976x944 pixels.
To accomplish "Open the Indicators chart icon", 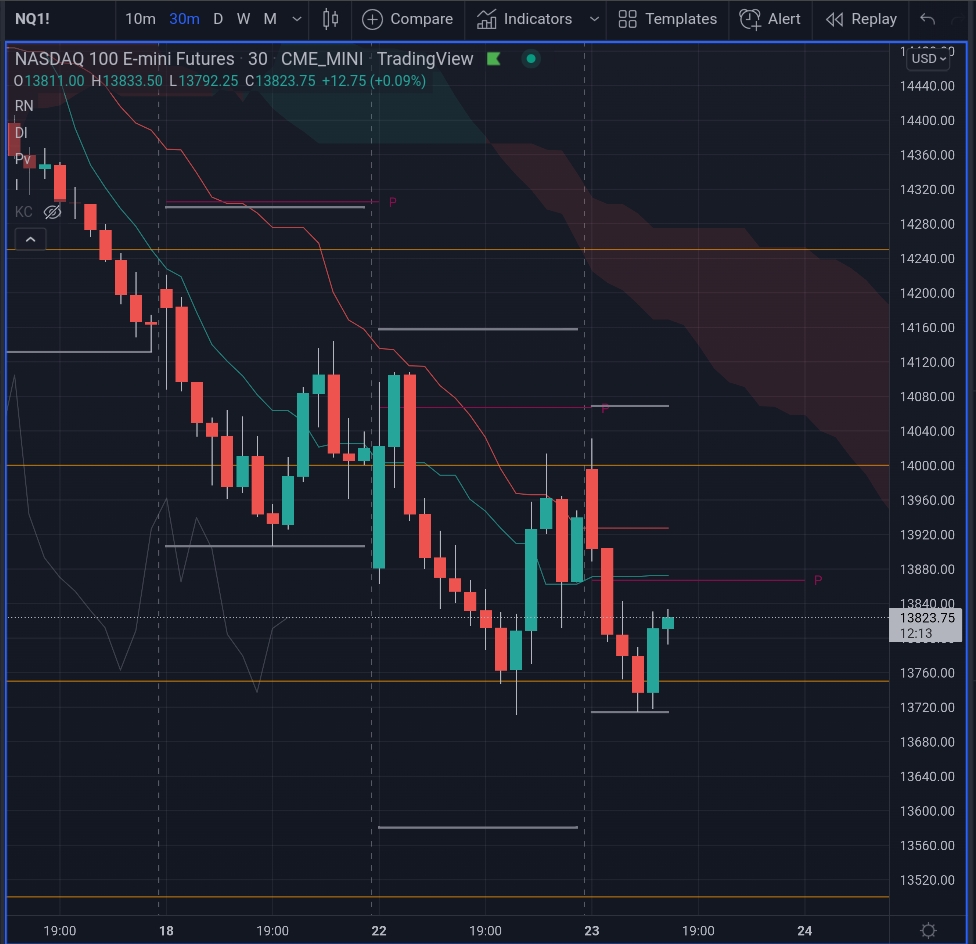I will [x=486, y=19].
